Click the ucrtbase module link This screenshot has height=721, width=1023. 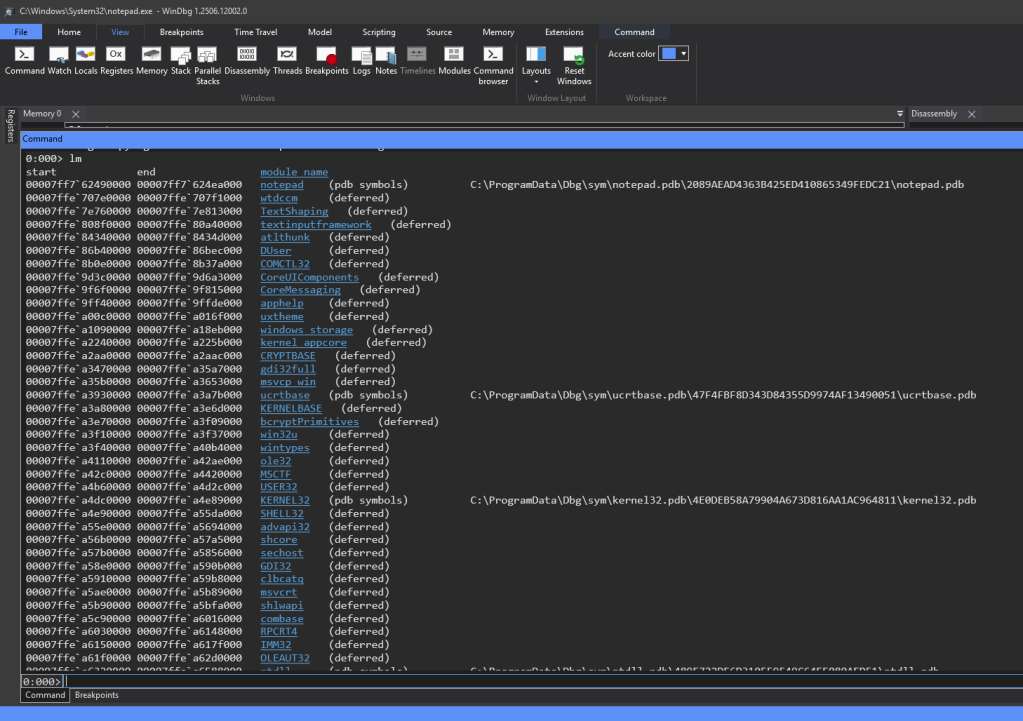point(285,395)
